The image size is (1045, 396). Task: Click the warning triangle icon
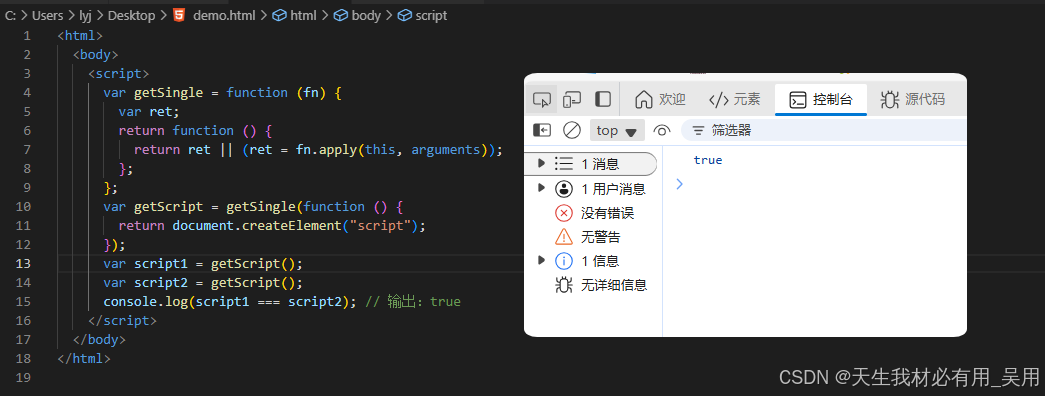point(564,237)
